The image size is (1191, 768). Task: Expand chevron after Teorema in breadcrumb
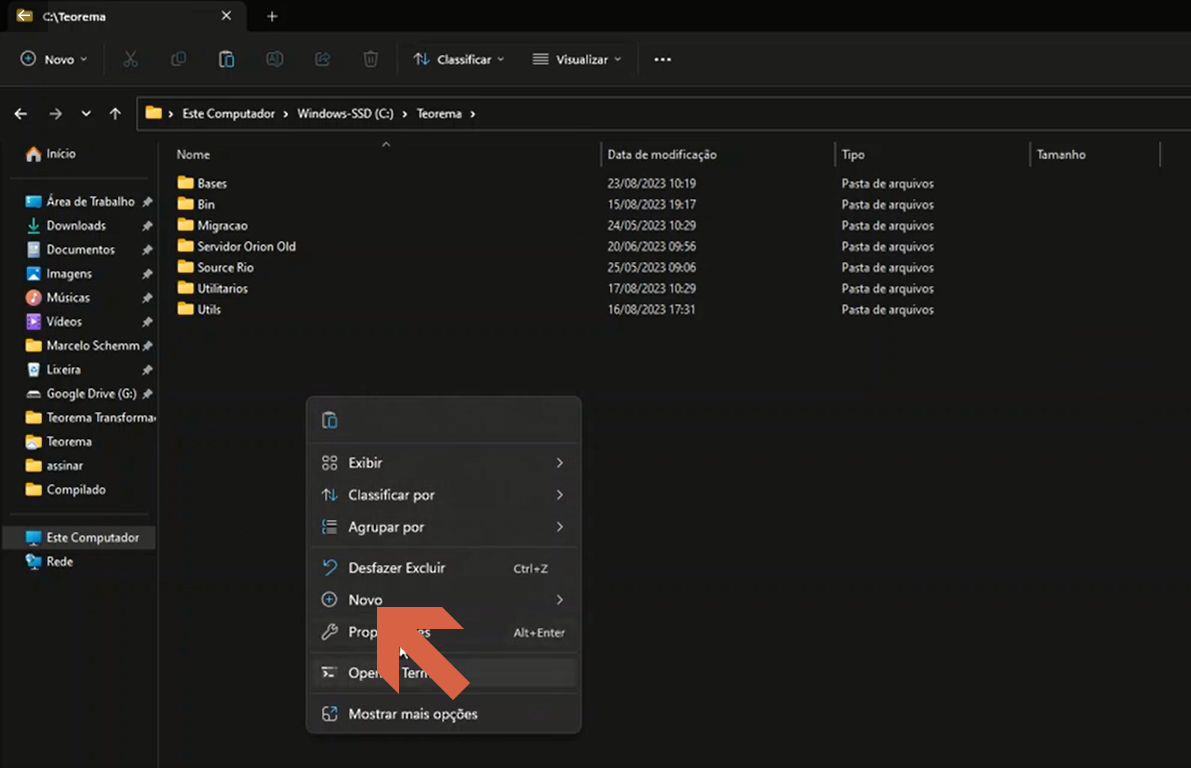point(472,113)
